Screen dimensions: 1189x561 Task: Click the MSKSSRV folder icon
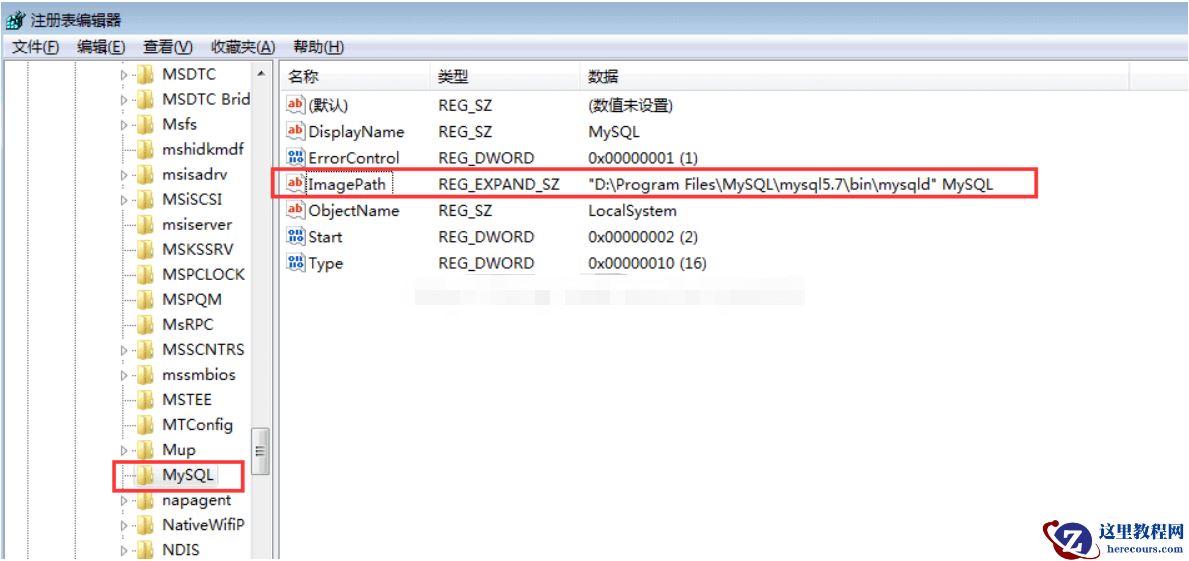[144, 250]
